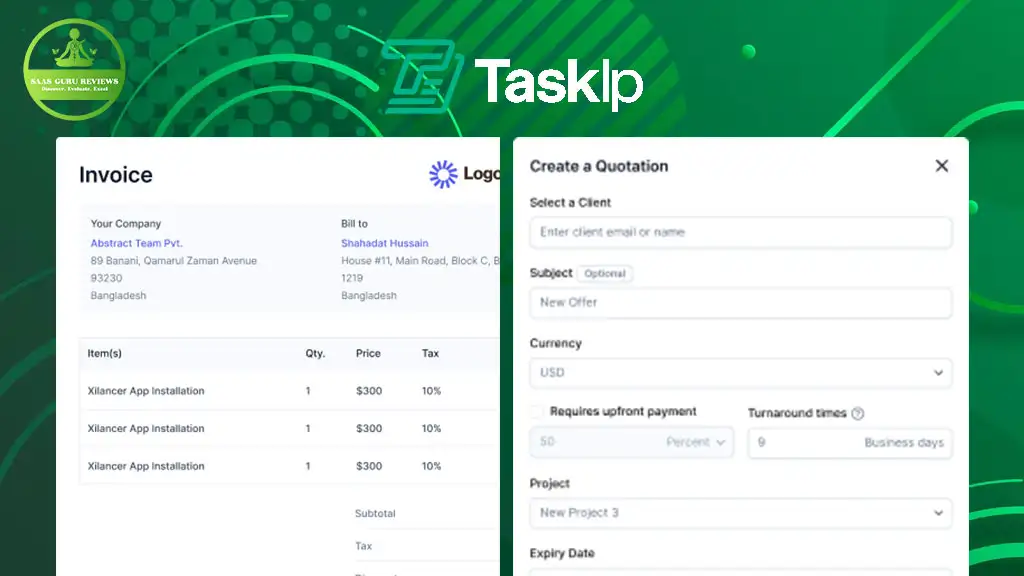
Task: Click the 93230 postal code text
Action: coord(106,278)
